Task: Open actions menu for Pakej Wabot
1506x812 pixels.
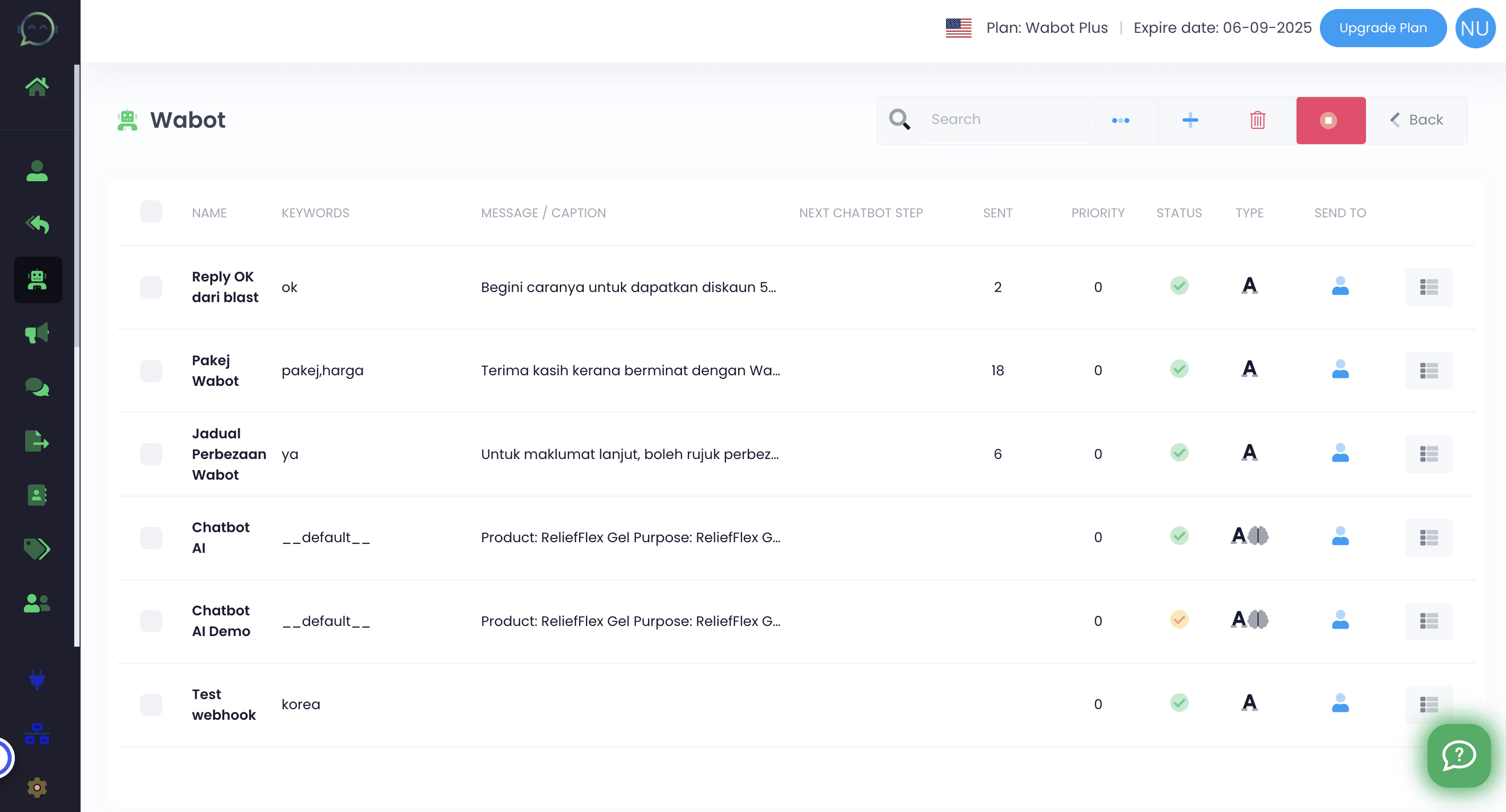Action: click(1429, 370)
